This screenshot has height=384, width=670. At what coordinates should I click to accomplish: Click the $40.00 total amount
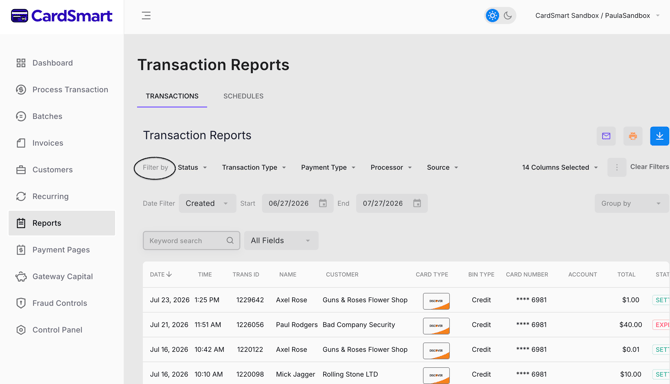coord(630,325)
